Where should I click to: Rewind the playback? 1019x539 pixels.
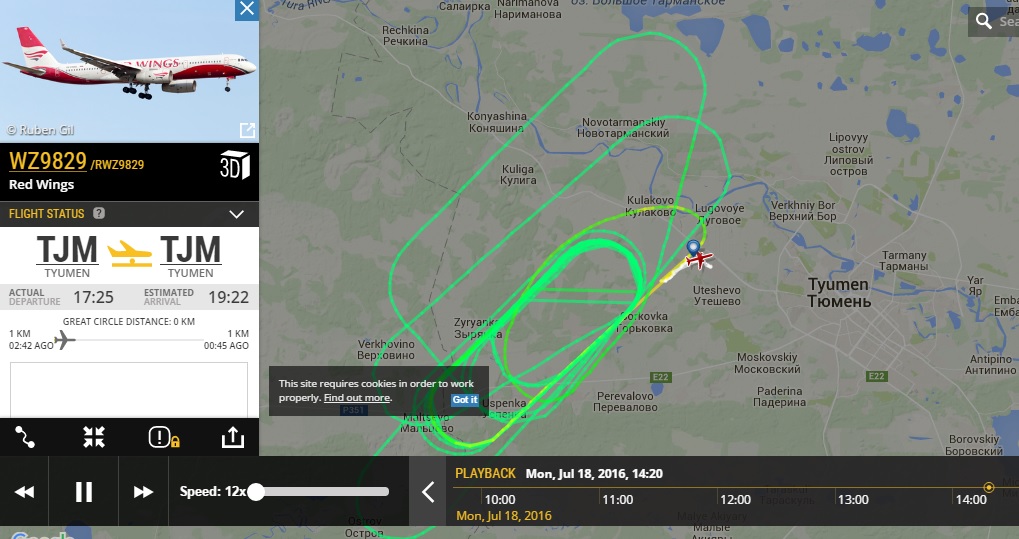pyautogui.click(x=24, y=492)
